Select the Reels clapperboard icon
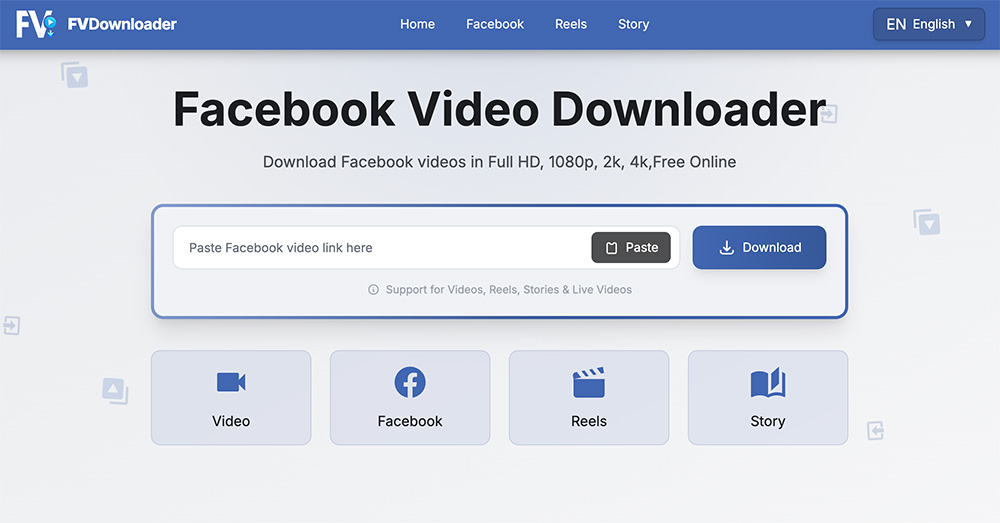1000x523 pixels. [589, 382]
